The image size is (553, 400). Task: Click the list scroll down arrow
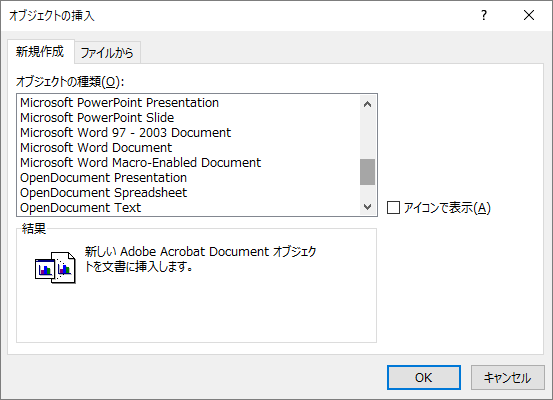pos(367,207)
